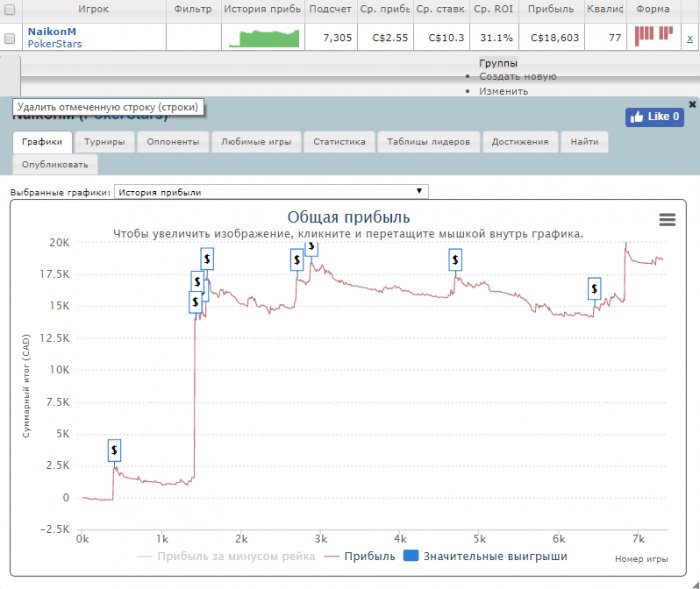Click the dollar marker near game 2,700

click(x=297, y=260)
